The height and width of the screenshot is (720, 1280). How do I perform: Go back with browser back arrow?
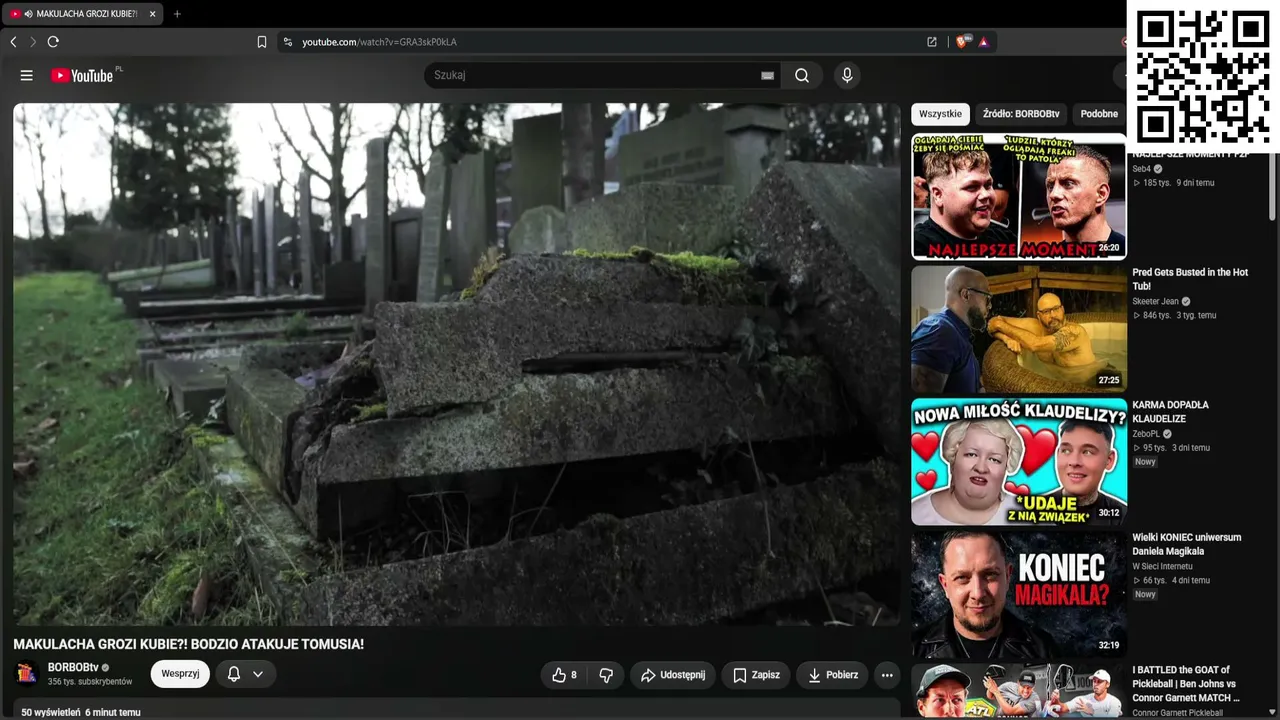pyautogui.click(x=13, y=42)
